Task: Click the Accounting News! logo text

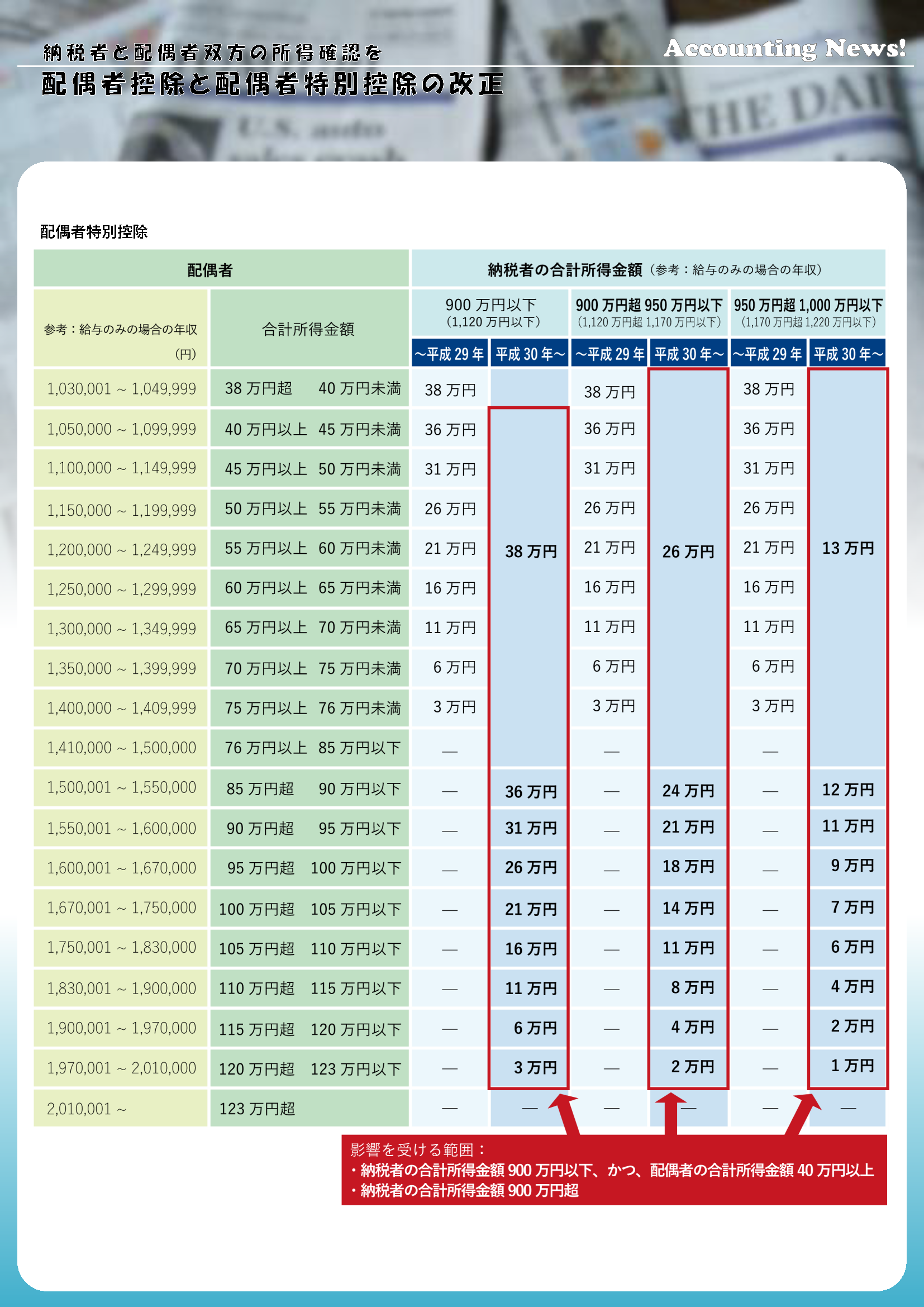Action: coord(784,49)
